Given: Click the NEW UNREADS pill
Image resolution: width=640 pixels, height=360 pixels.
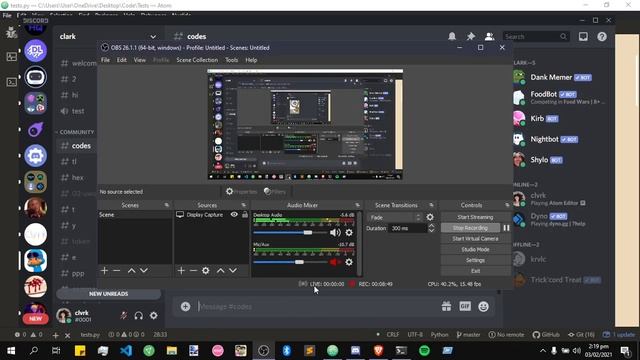Looking at the screenshot, I should (109, 294).
